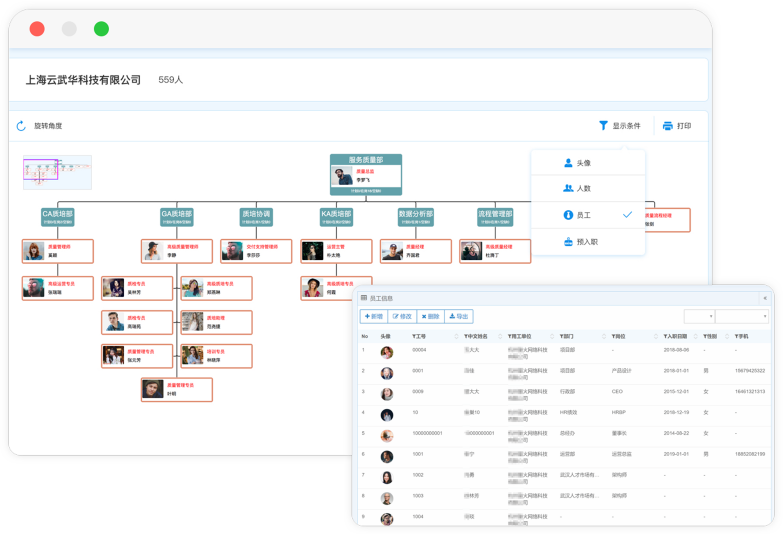
Task: Click the 预入职 icon in dropdown
Action: point(568,241)
